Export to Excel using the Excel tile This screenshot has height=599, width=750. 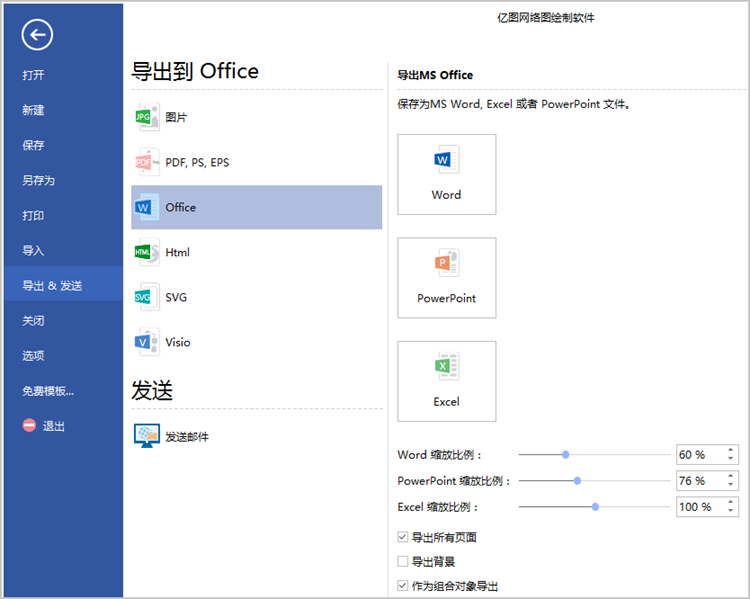click(446, 381)
